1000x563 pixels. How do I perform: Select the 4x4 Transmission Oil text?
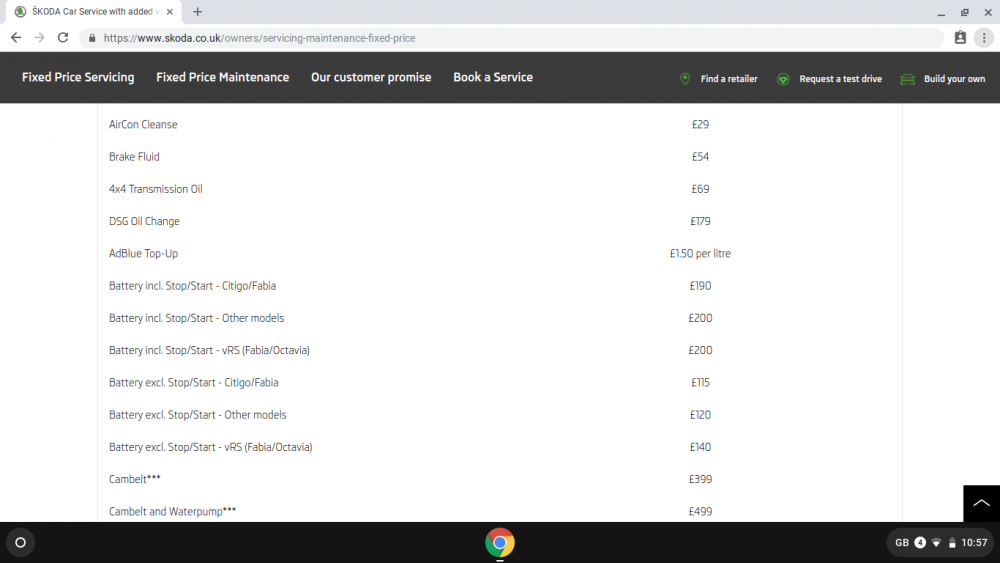click(156, 189)
